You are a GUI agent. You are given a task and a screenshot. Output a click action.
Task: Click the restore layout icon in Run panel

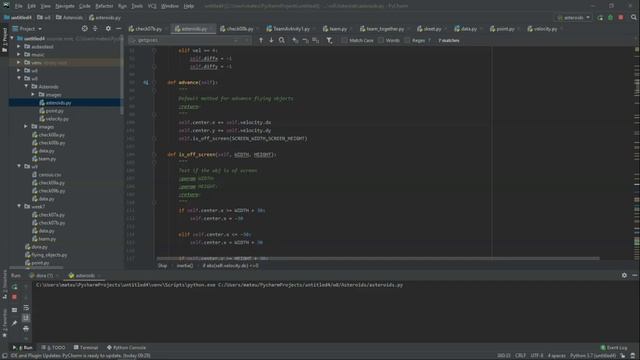[14, 310]
